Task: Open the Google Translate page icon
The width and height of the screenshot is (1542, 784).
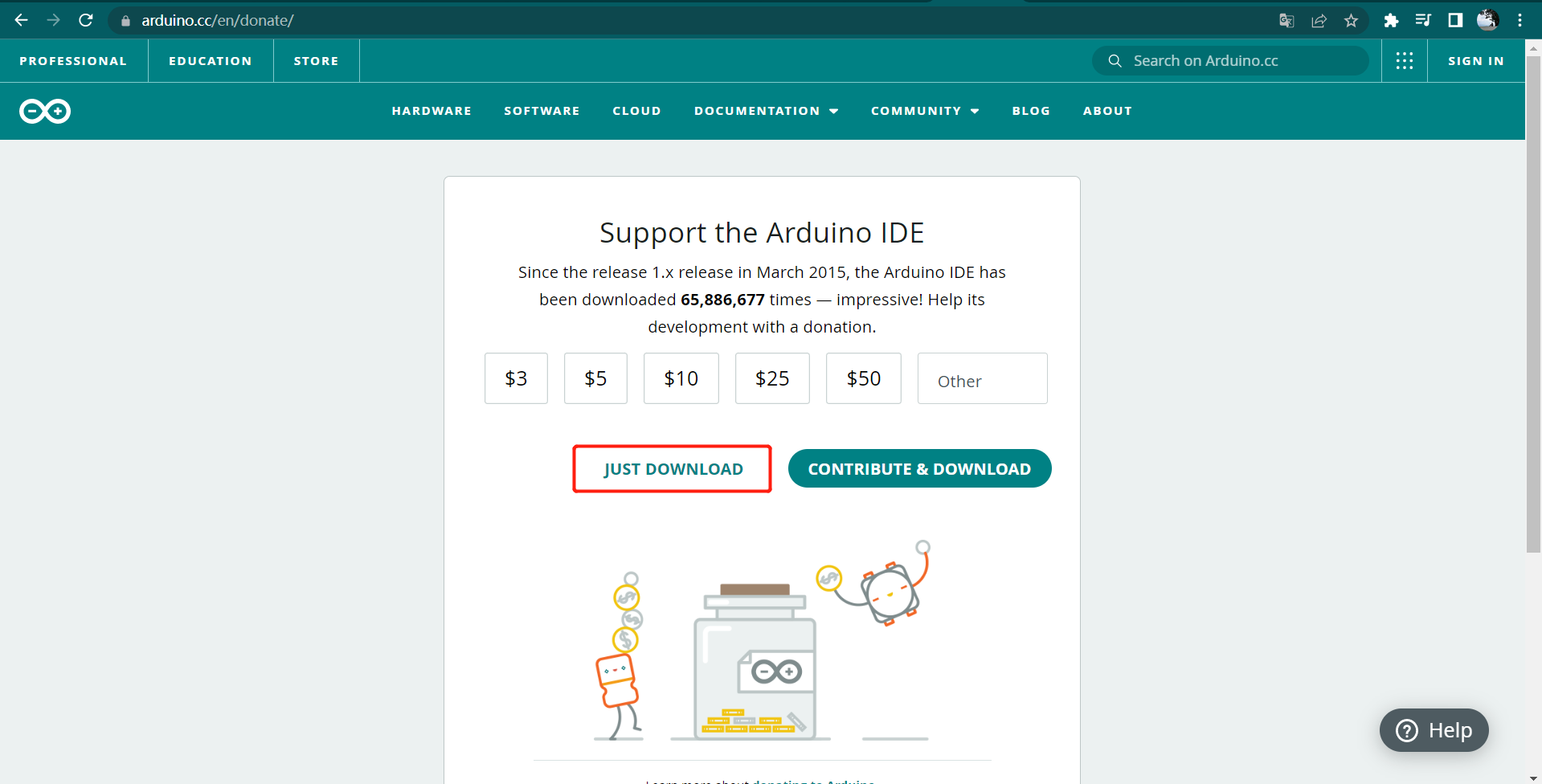Action: [x=1286, y=21]
